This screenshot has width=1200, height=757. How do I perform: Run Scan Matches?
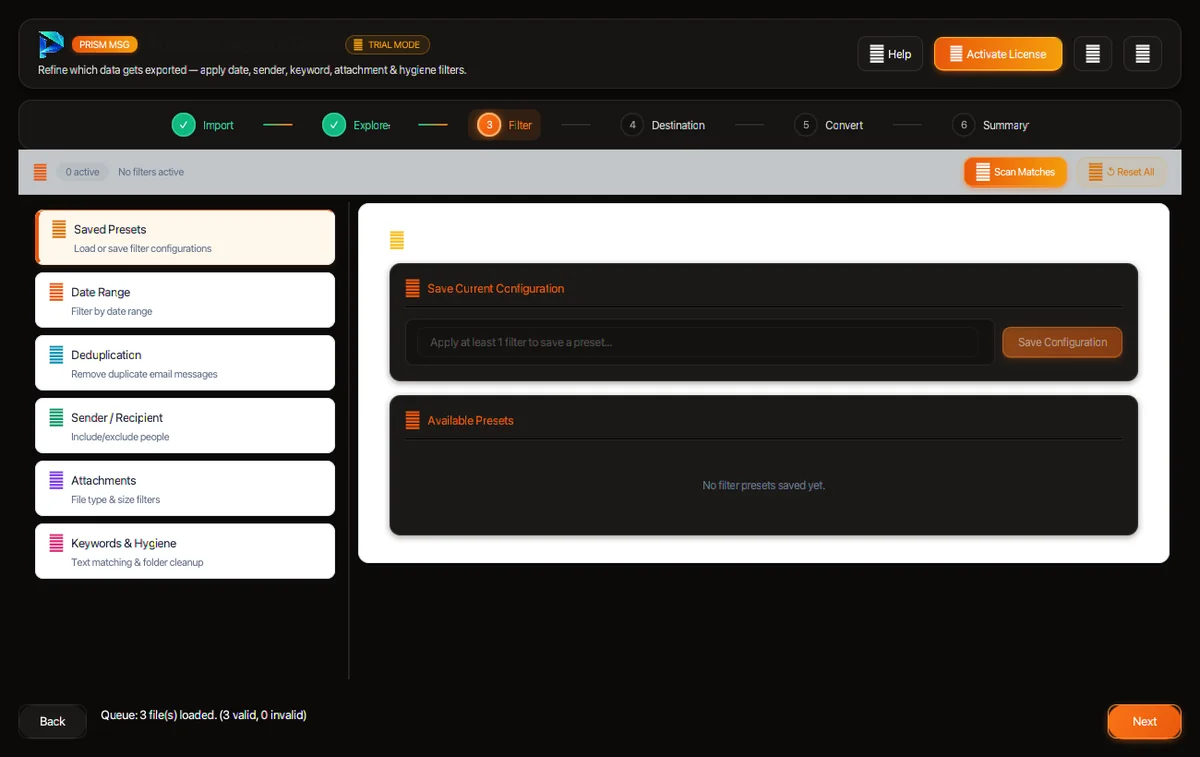click(1016, 172)
